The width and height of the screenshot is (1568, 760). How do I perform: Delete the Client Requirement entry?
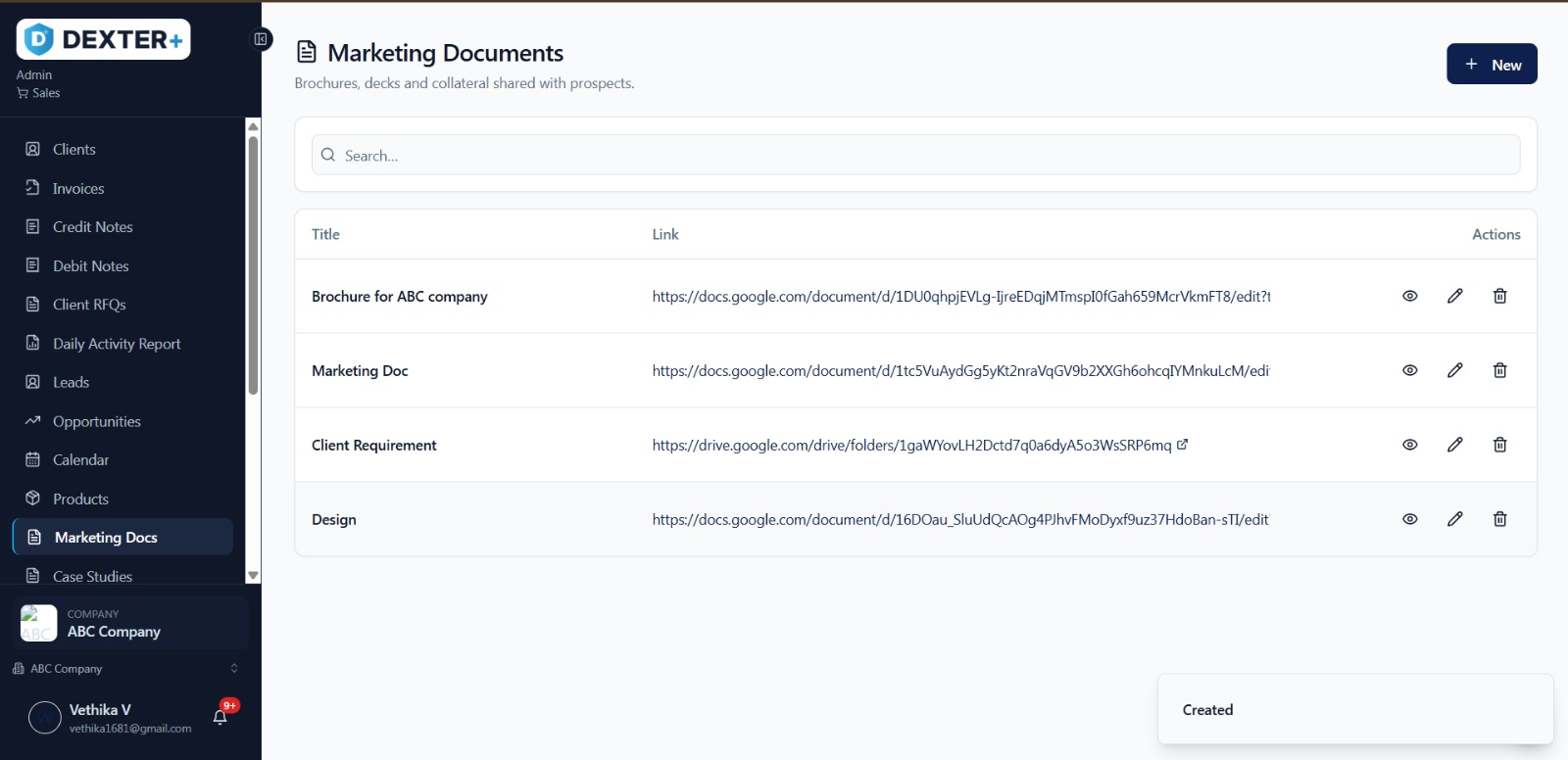[x=1499, y=445]
